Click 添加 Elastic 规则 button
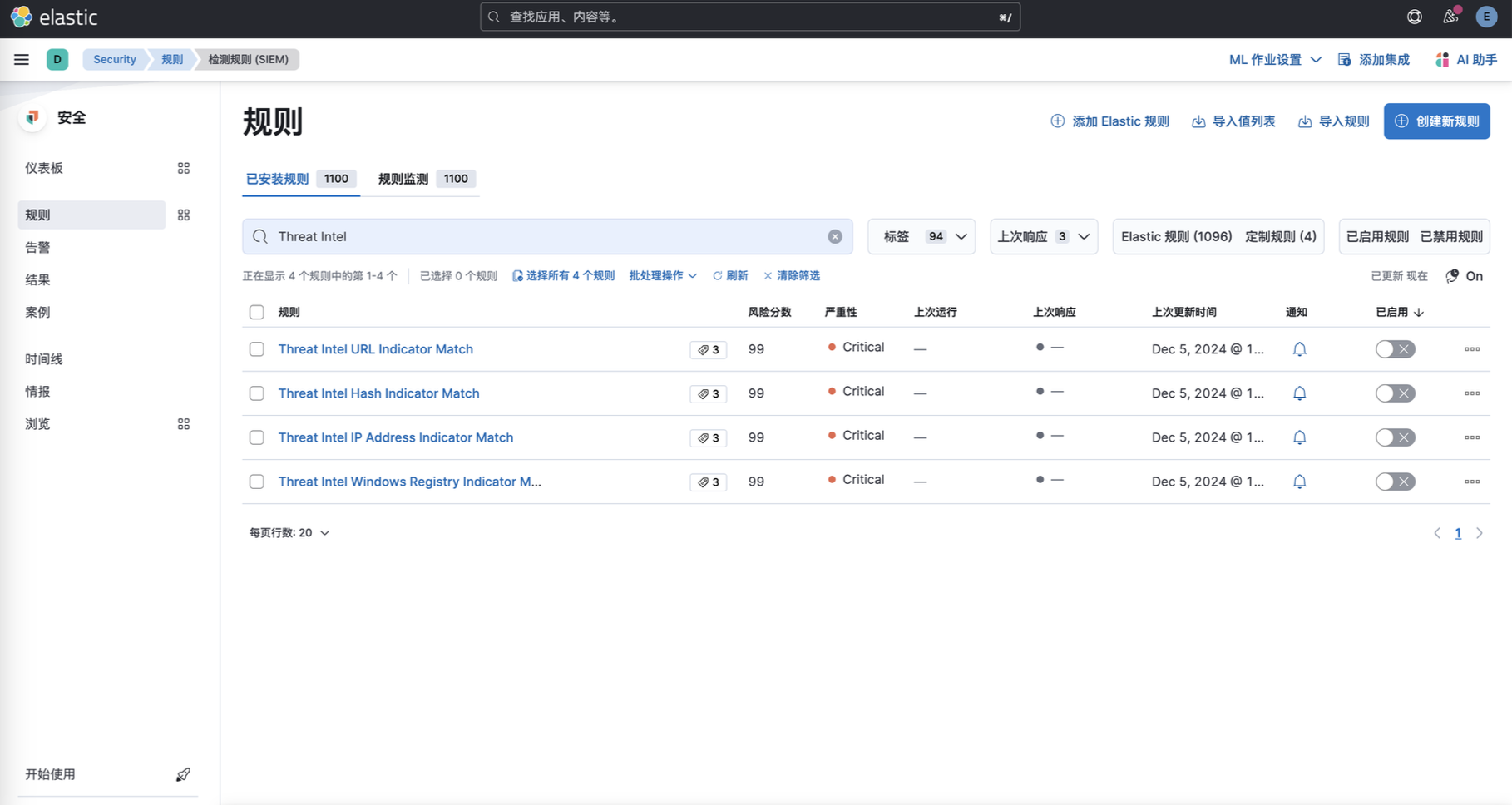Screen dimensions: 1512x805 (1109, 121)
